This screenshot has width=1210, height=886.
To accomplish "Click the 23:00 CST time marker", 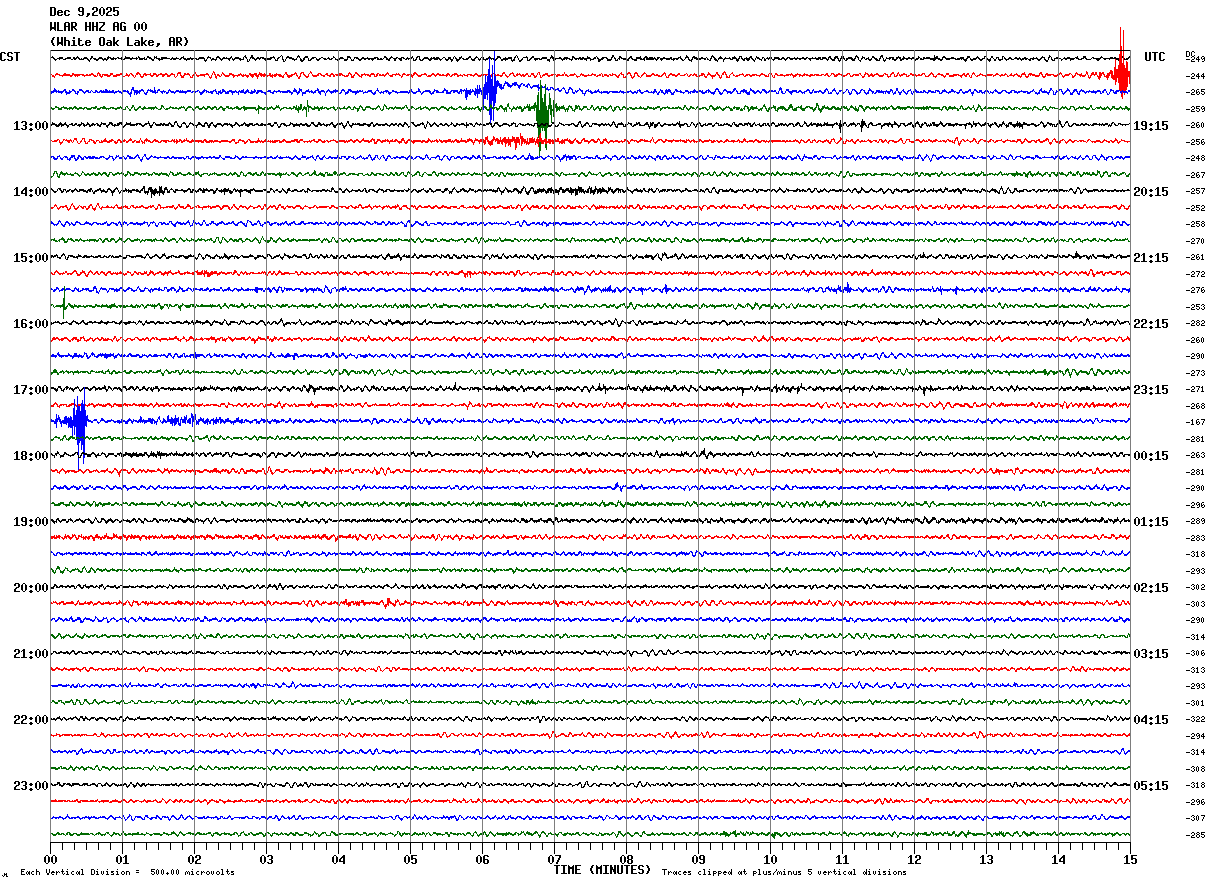I will click(30, 786).
